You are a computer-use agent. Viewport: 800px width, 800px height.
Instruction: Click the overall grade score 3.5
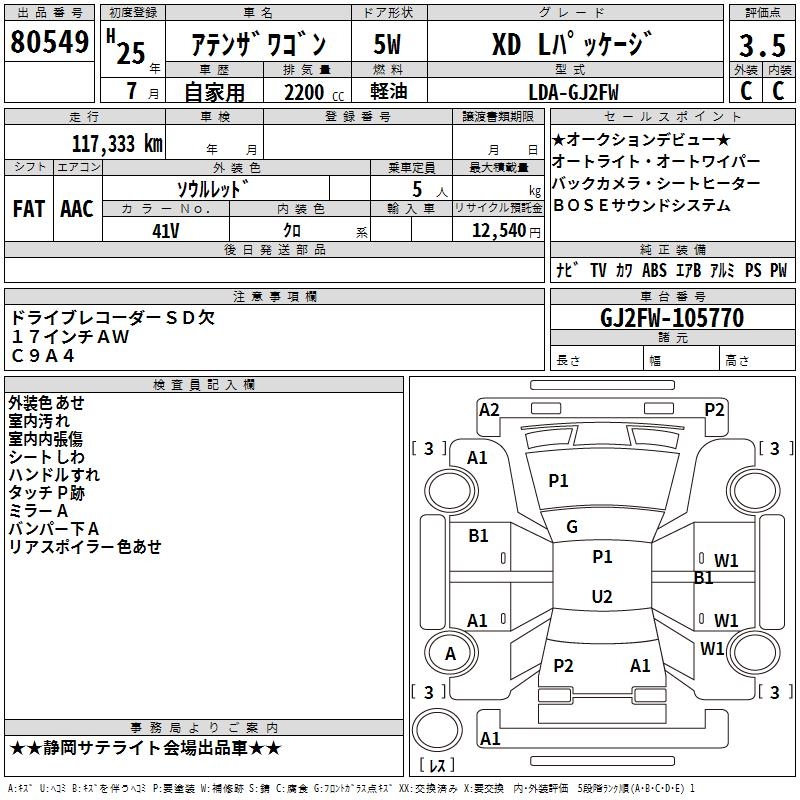pyautogui.click(x=761, y=46)
